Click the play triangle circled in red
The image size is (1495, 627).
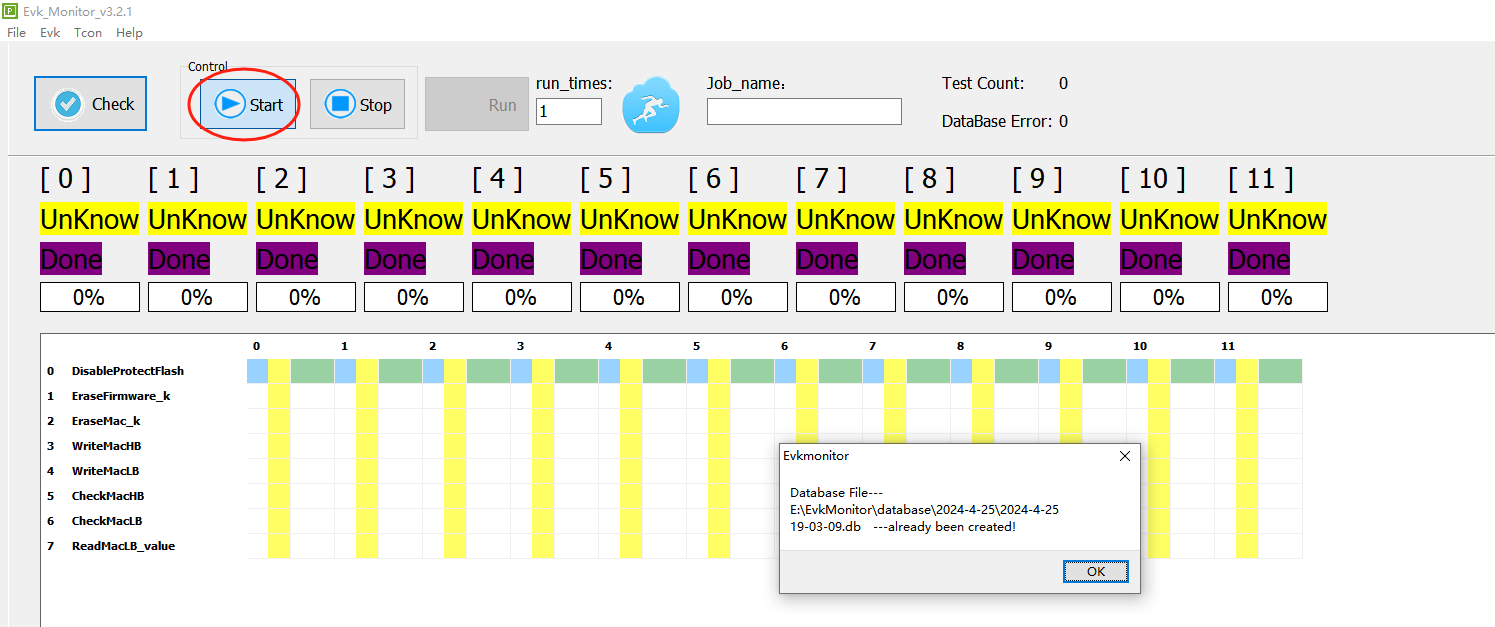pos(231,104)
